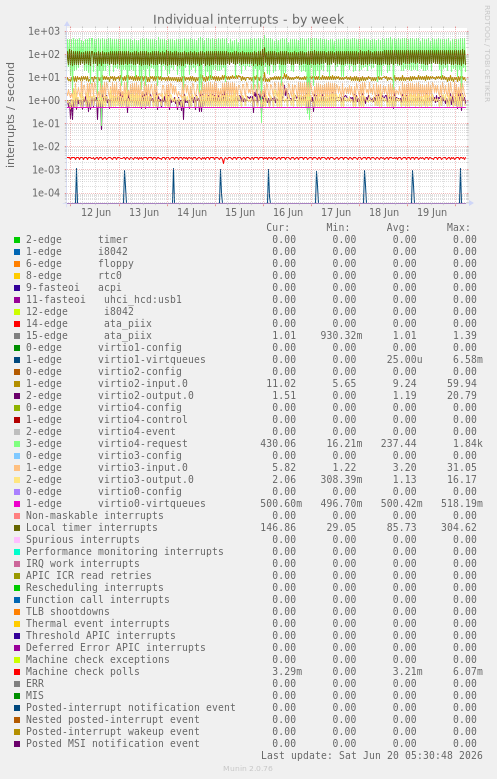Image resolution: width=497 pixels, height=779 pixels.
Task: Click the Local timer interrupts color swatch
Action: tap(17, 528)
